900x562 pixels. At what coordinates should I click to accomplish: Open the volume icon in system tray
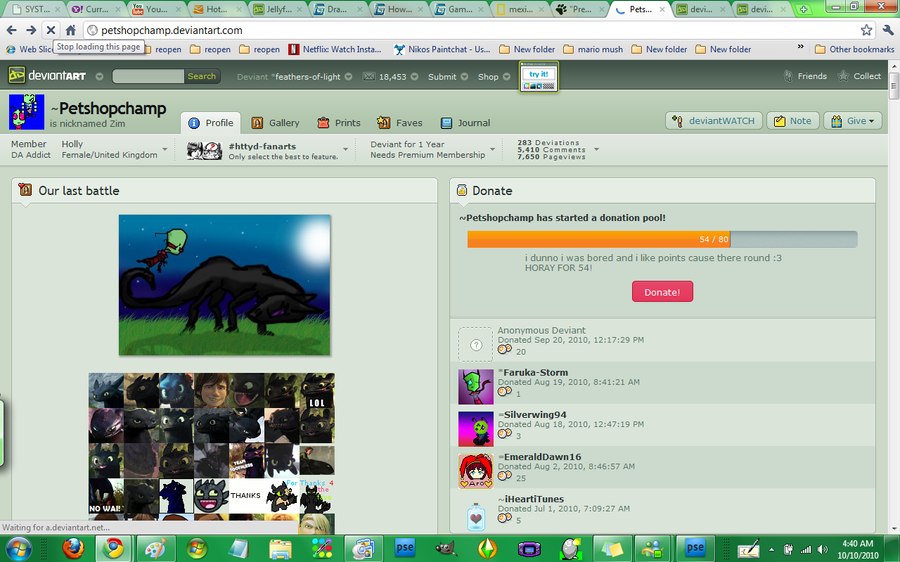823,549
